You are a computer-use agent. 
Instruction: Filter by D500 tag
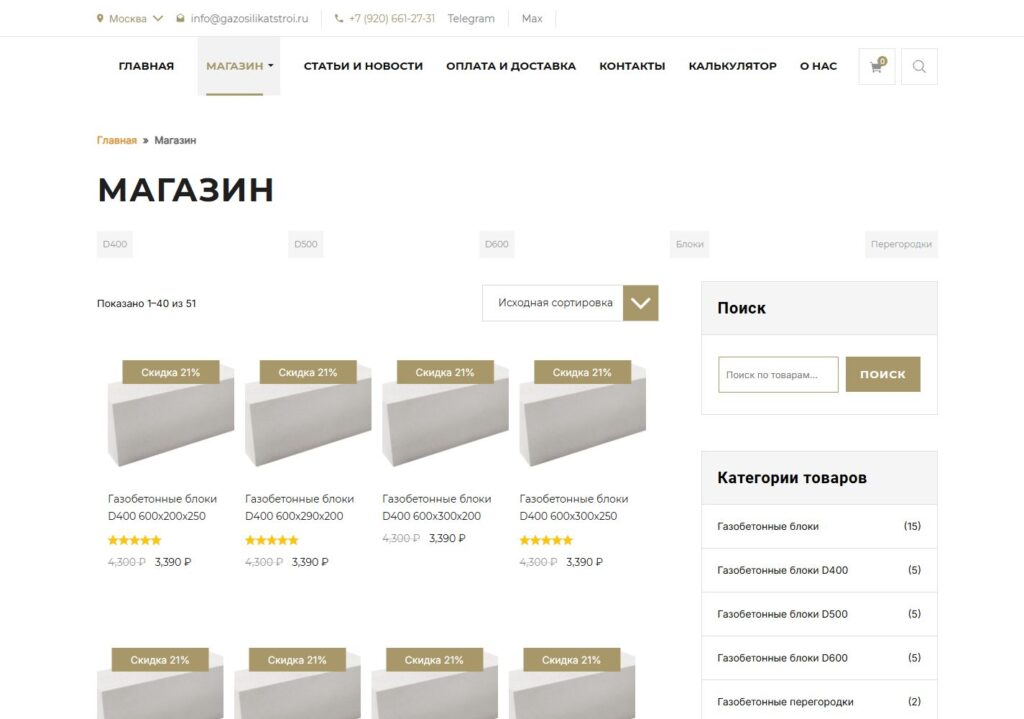[x=306, y=244]
